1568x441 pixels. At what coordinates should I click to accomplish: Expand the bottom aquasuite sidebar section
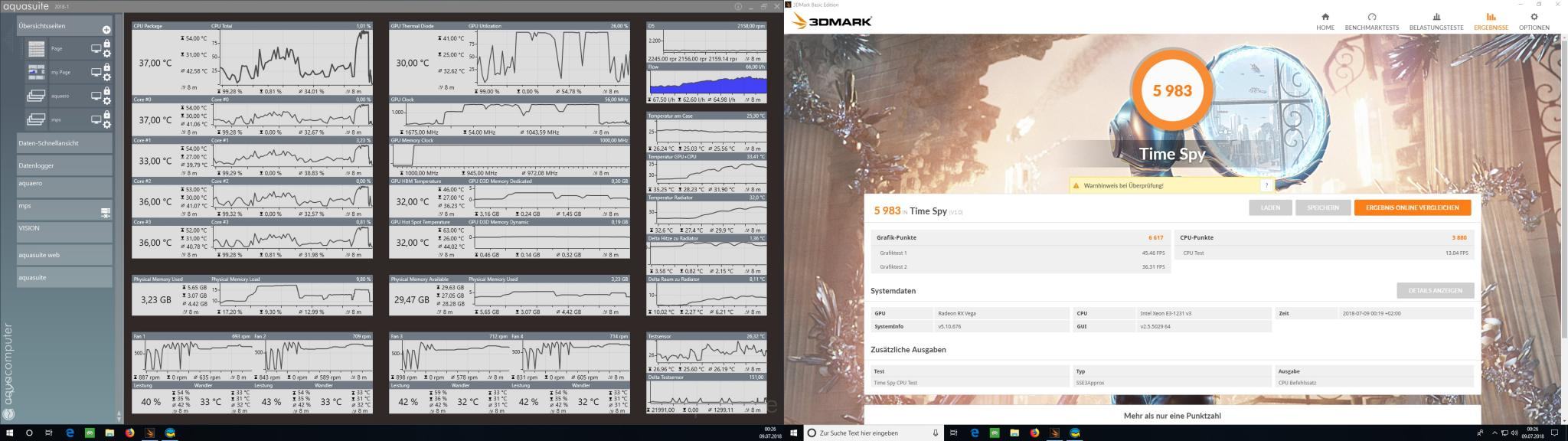coord(64,277)
